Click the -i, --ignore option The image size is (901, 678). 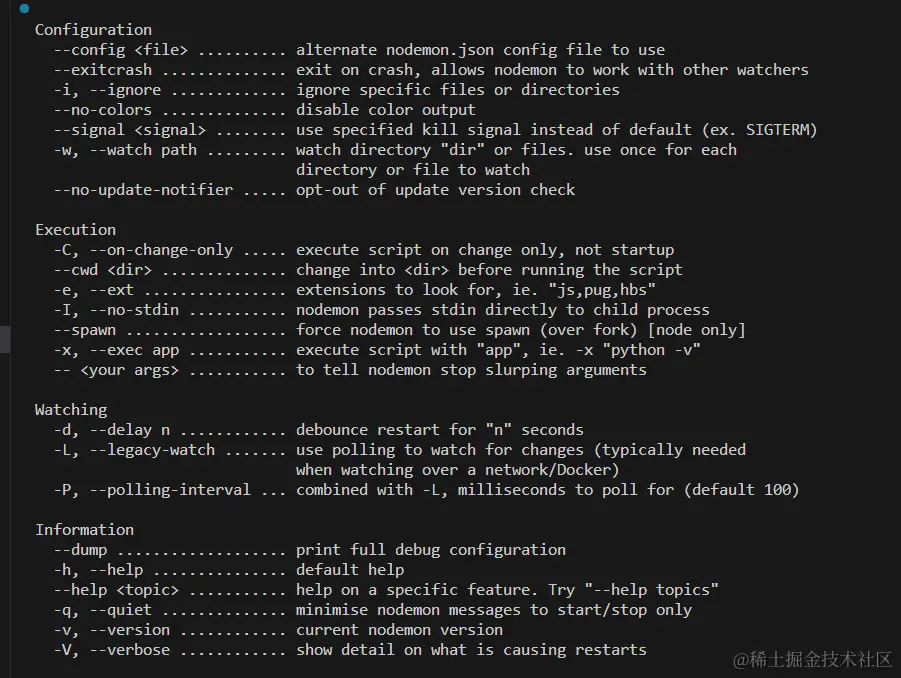pyautogui.click(x=107, y=90)
